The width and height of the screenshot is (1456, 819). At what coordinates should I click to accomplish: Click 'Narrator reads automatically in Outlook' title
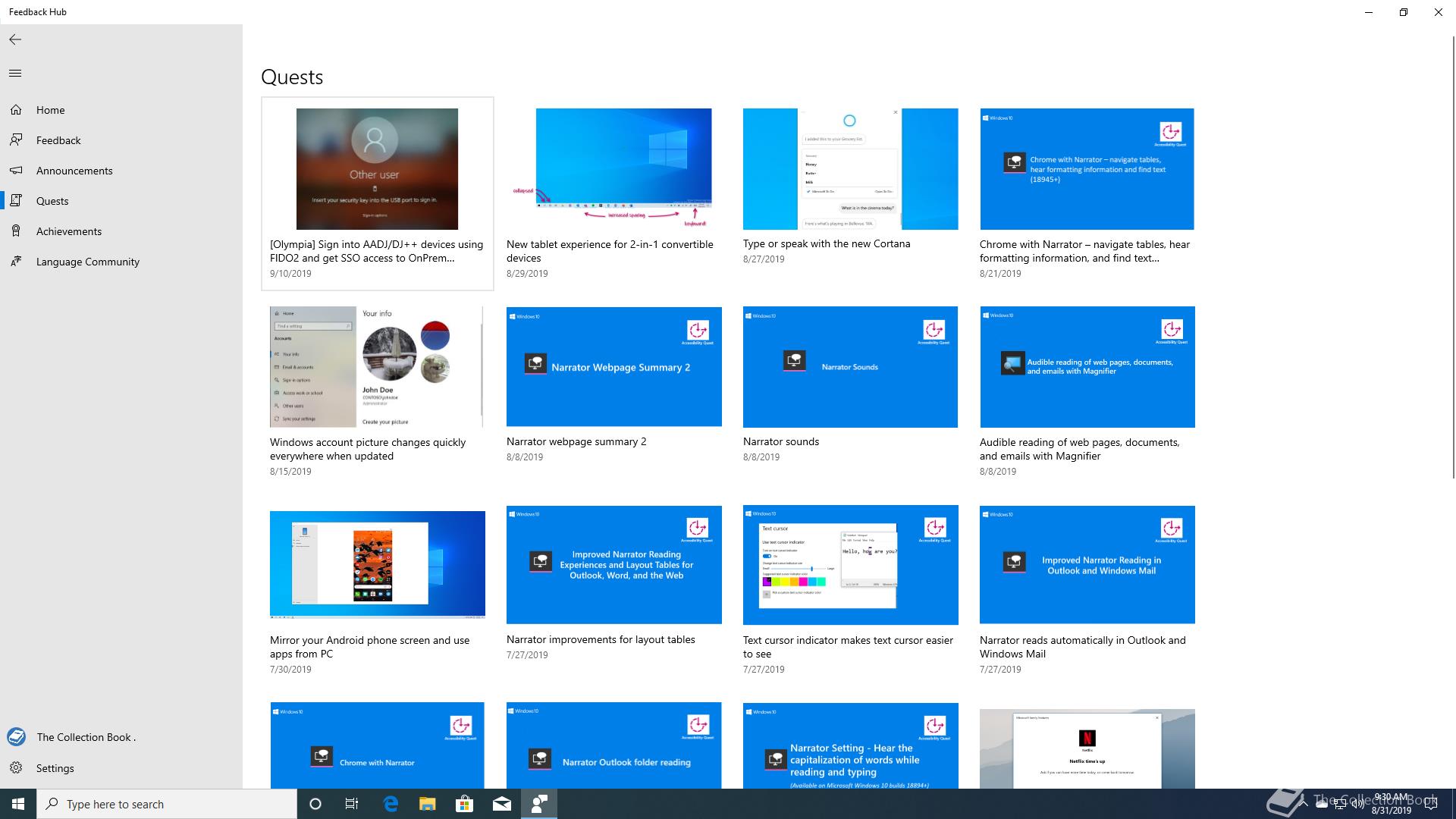tap(1082, 647)
